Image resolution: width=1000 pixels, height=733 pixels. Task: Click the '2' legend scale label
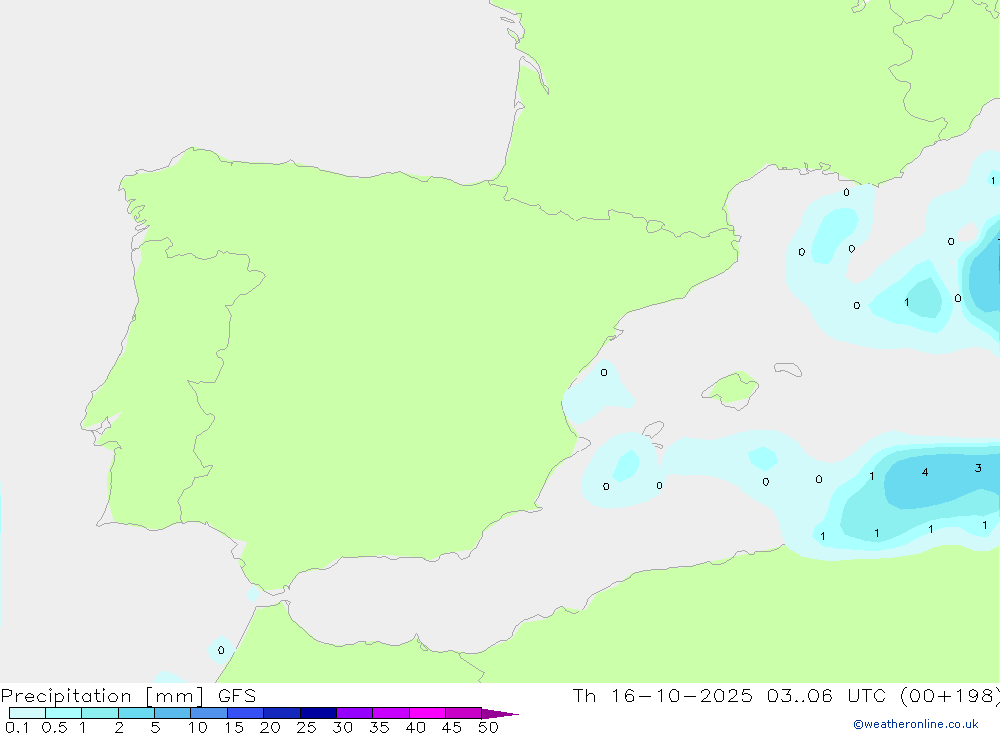pyautogui.click(x=119, y=727)
